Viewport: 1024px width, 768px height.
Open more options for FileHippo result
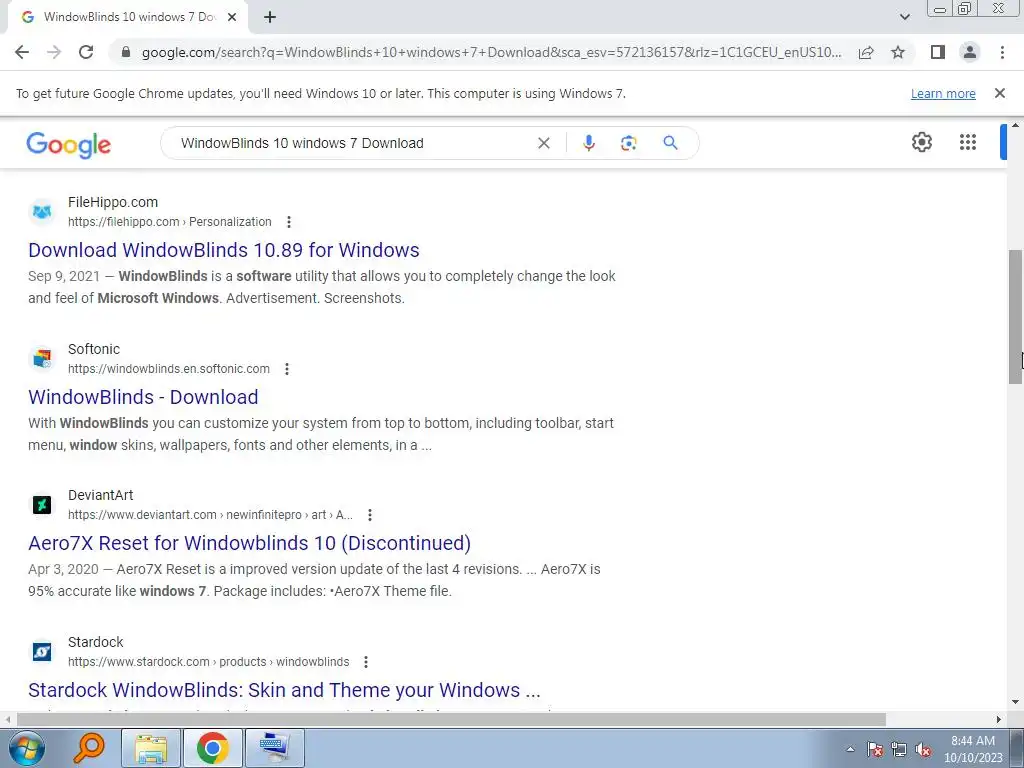(289, 222)
